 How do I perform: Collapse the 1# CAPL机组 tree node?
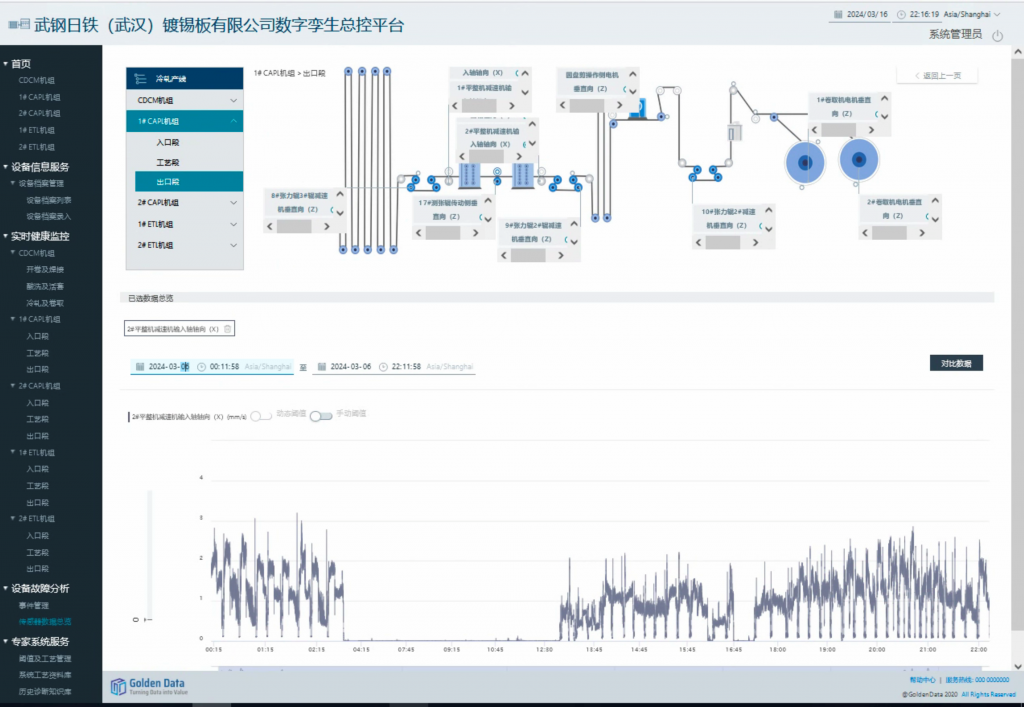(234, 121)
